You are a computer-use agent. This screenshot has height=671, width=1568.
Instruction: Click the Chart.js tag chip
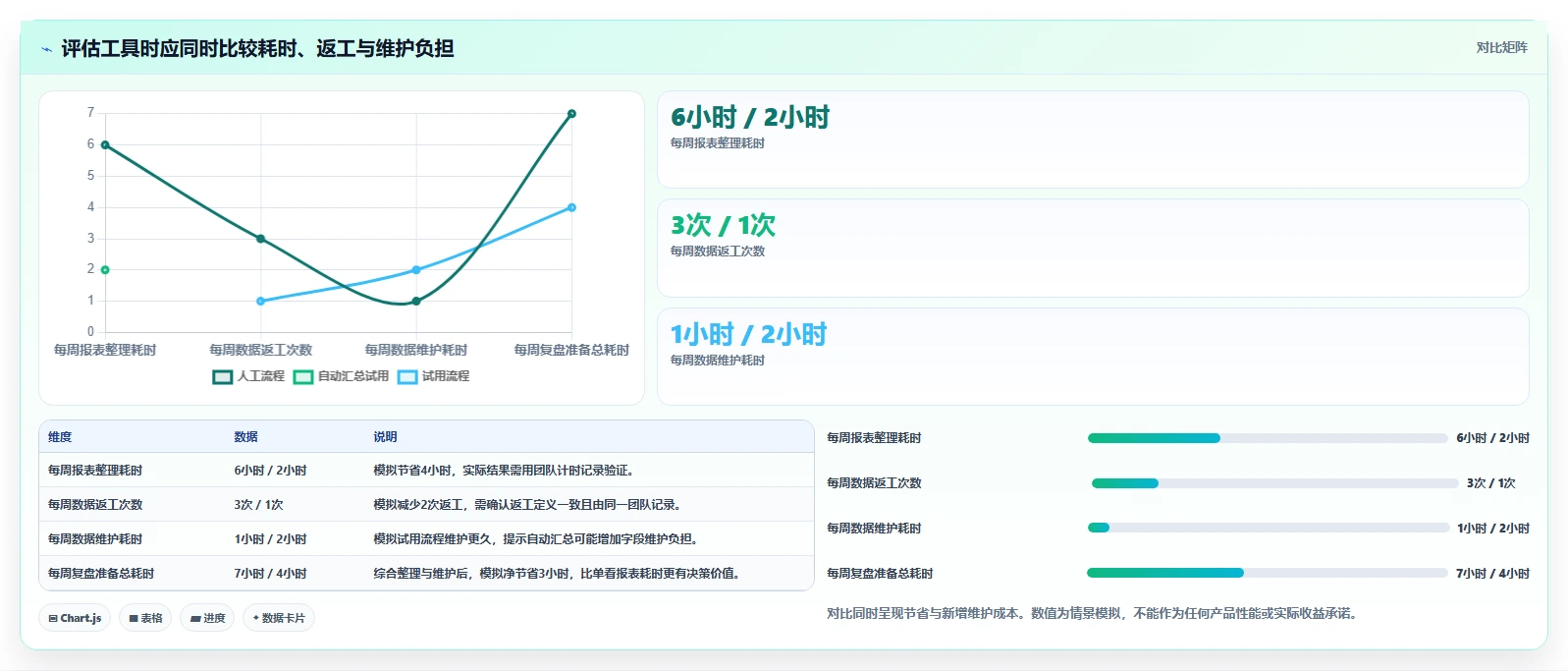click(75, 618)
